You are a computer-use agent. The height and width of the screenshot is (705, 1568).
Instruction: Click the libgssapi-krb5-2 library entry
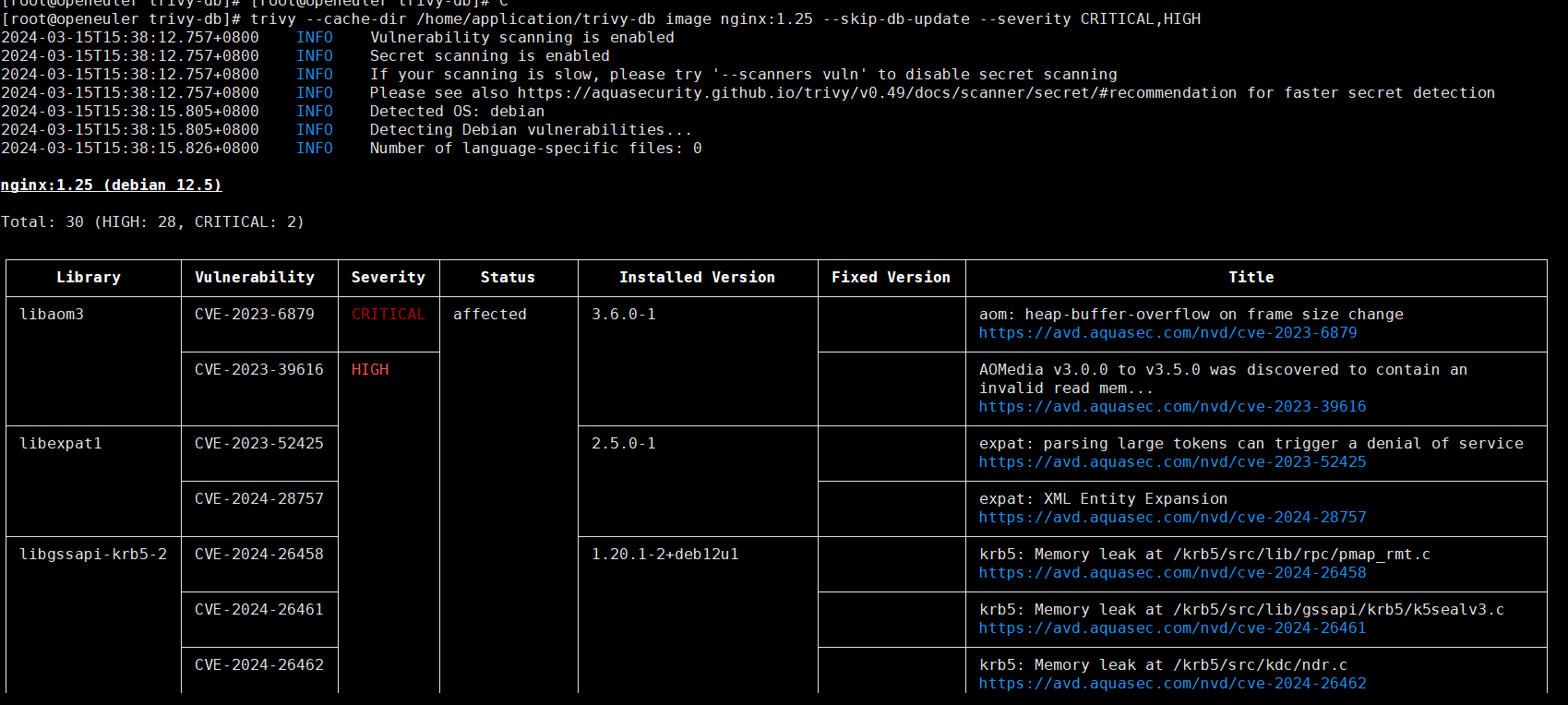(93, 555)
